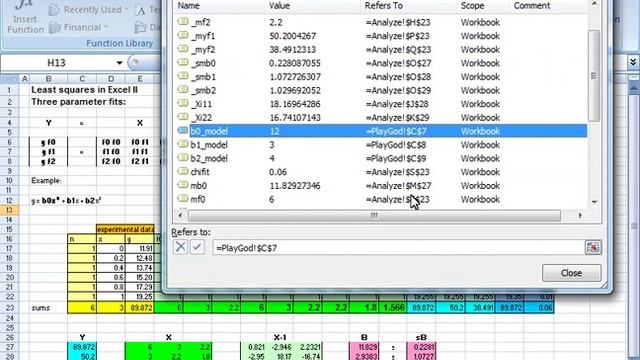Select column E header
Screen dimensions: 640x360
click(x=140, y=79)
